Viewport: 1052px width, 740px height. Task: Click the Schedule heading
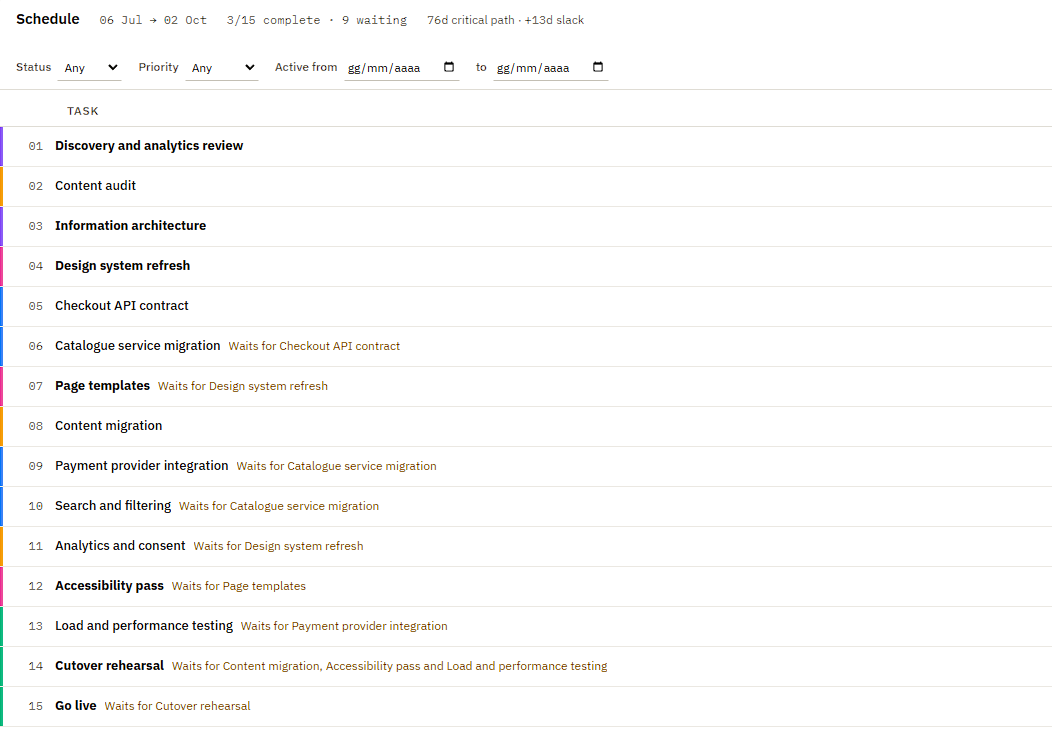pyautogui.click(x=48, y=19)
